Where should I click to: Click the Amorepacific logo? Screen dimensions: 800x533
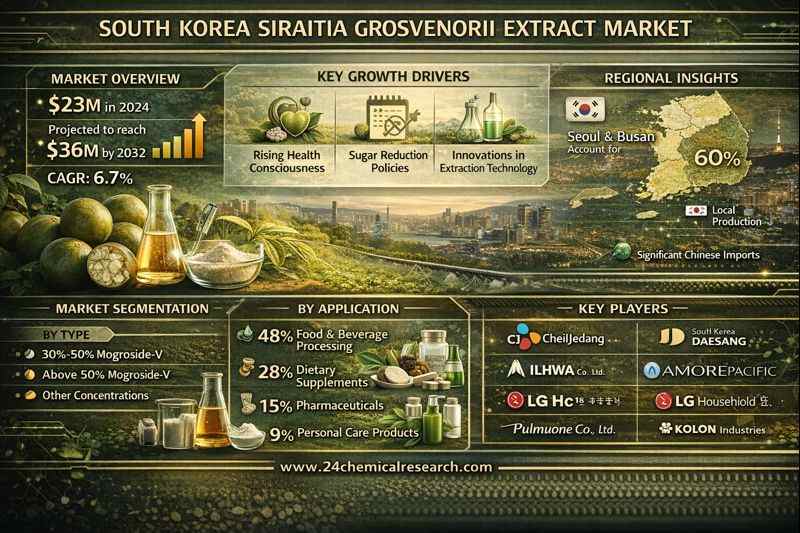point(710,370)
